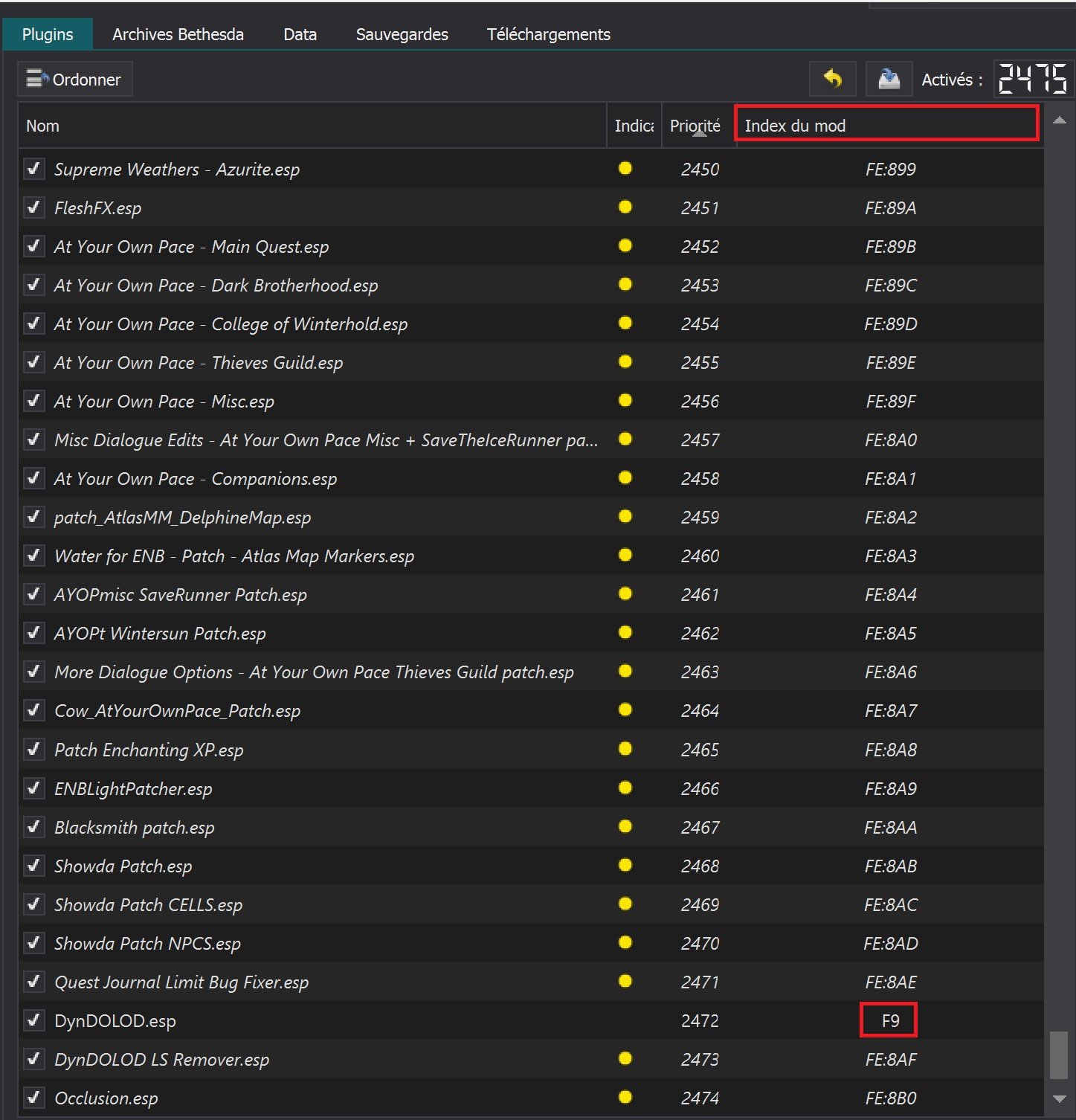Image resolution: width=1076 pixels, height=1120 pixels.
Task: Click the yellow undo arrow icon
Action: pyautogui.click(x=833, y=79)
